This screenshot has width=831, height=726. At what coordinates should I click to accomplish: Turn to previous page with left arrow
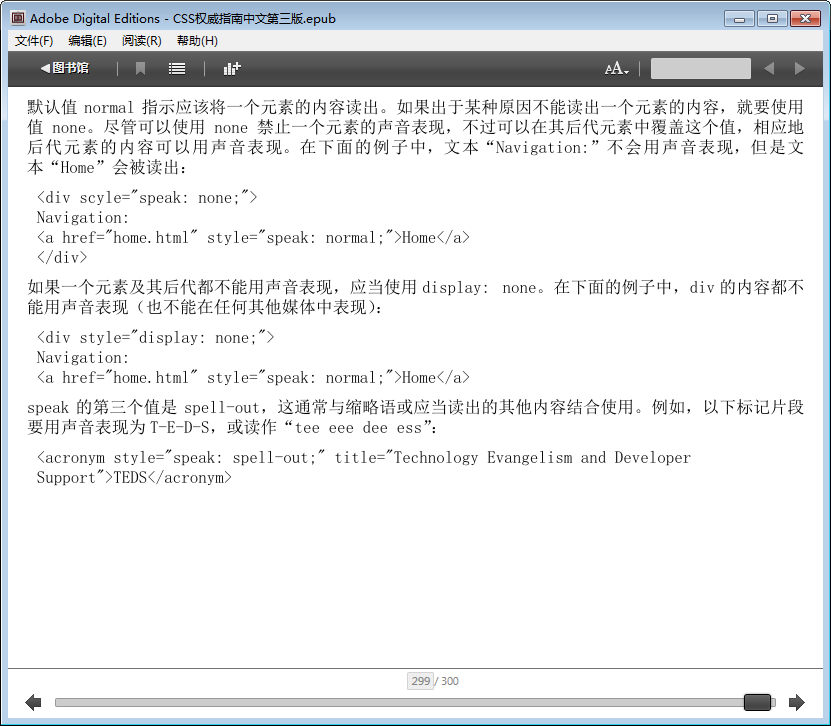pyautogui.click(x=33, y=703)
